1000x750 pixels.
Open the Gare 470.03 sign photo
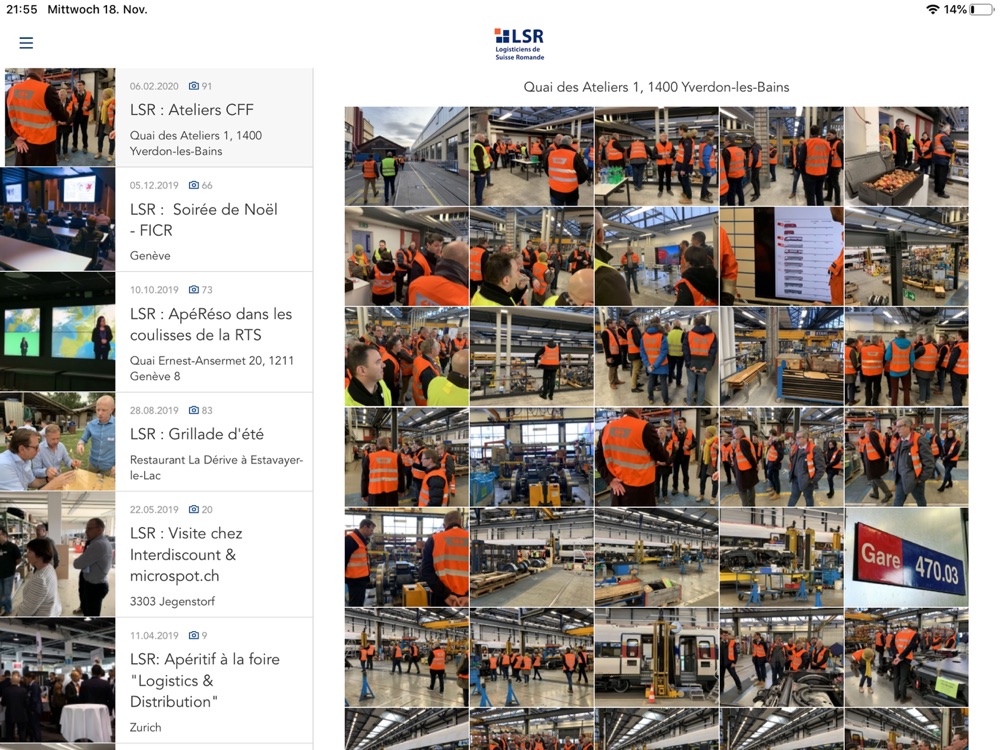[x=906, y=557]
